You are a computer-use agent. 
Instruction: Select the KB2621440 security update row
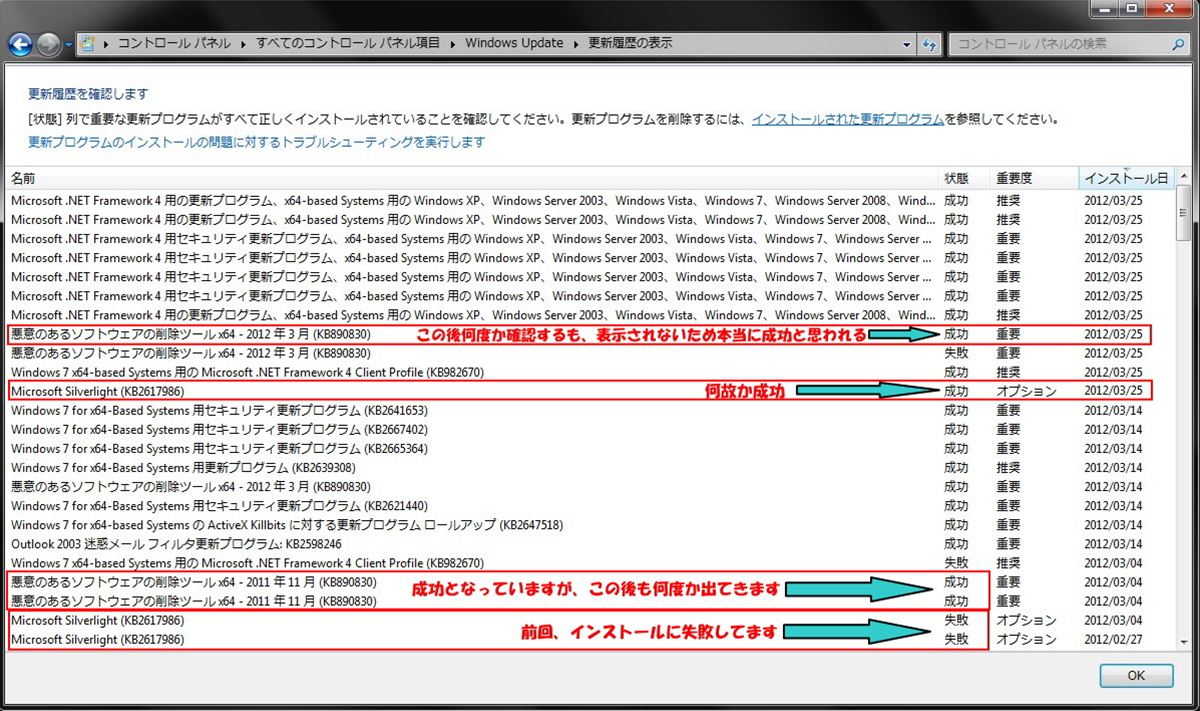click(x=590, y=505)
